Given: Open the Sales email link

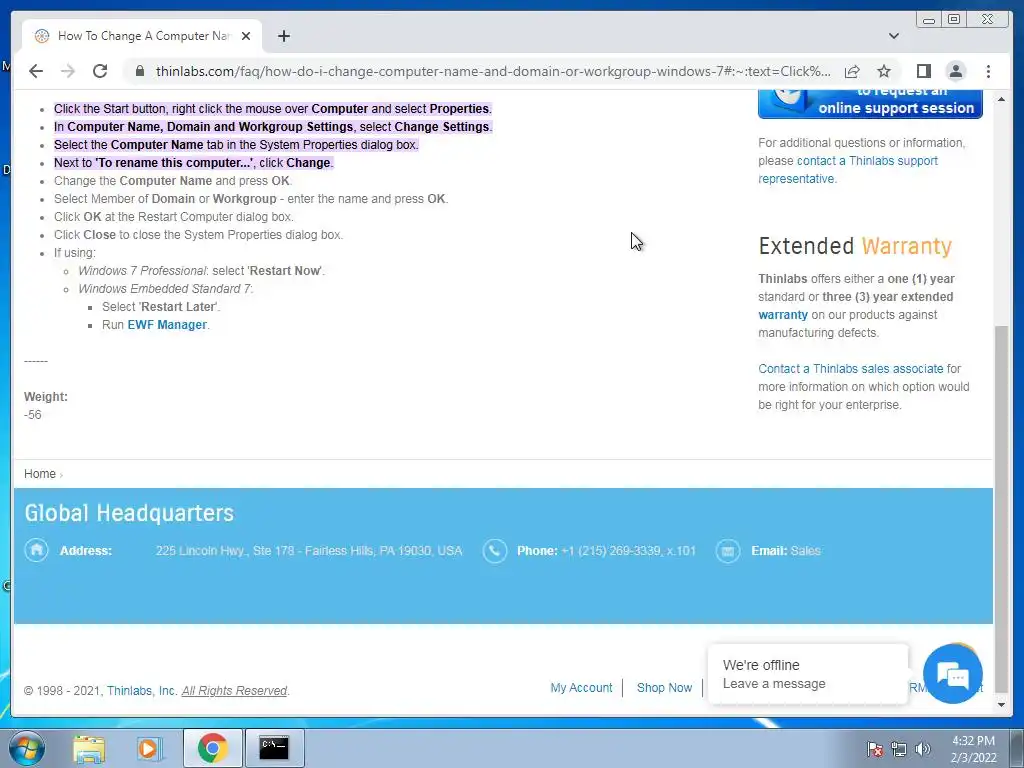Looking at the screenshot, I should pos(805,551).
